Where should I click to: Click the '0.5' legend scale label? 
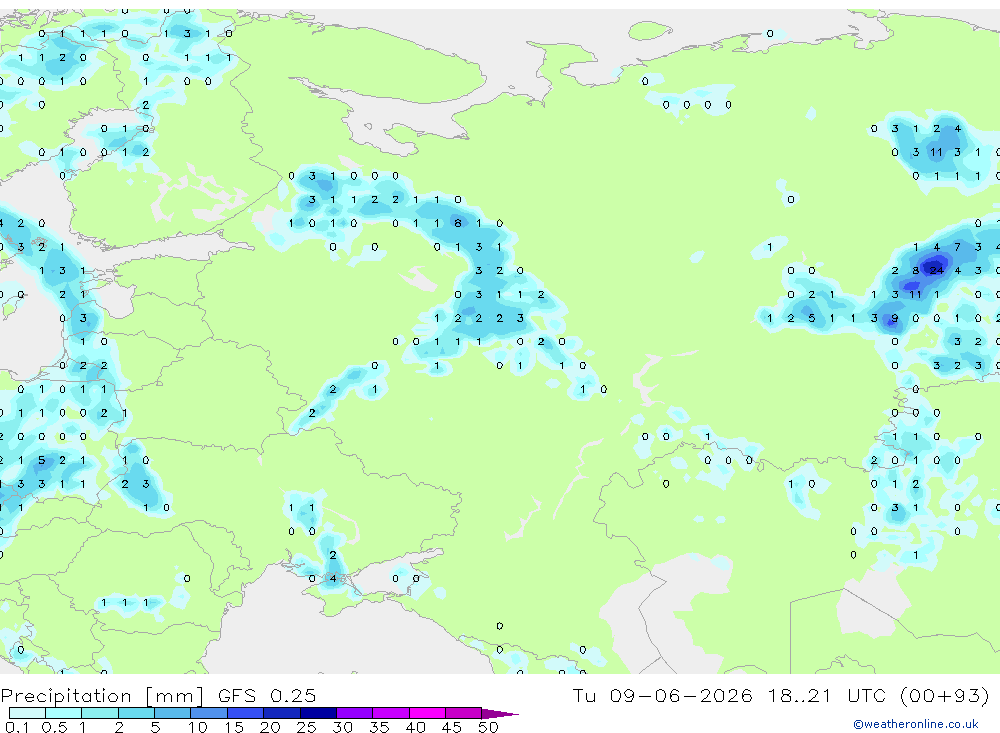[54, 727]
